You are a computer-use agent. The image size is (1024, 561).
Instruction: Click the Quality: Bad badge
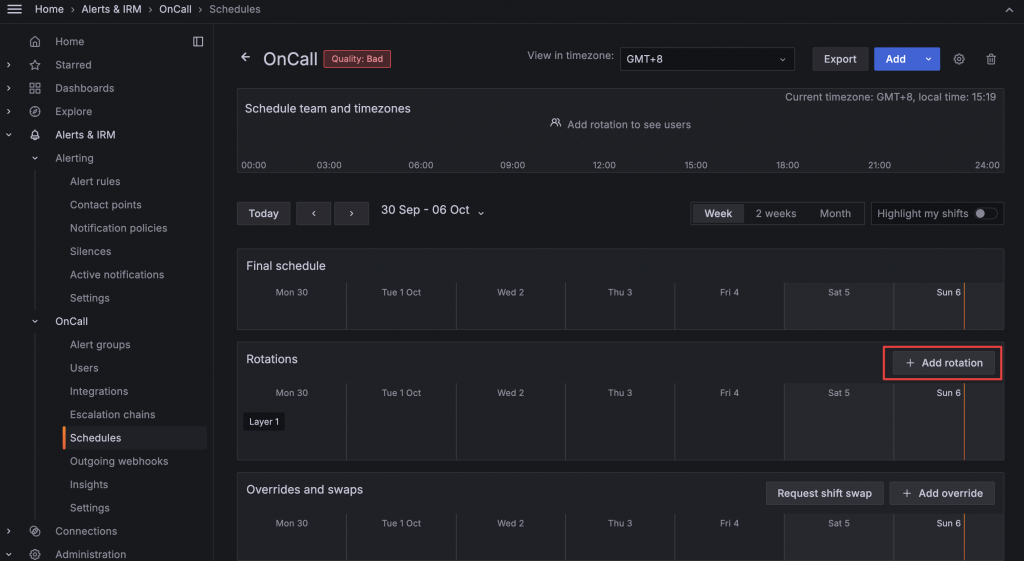(357, 59)
